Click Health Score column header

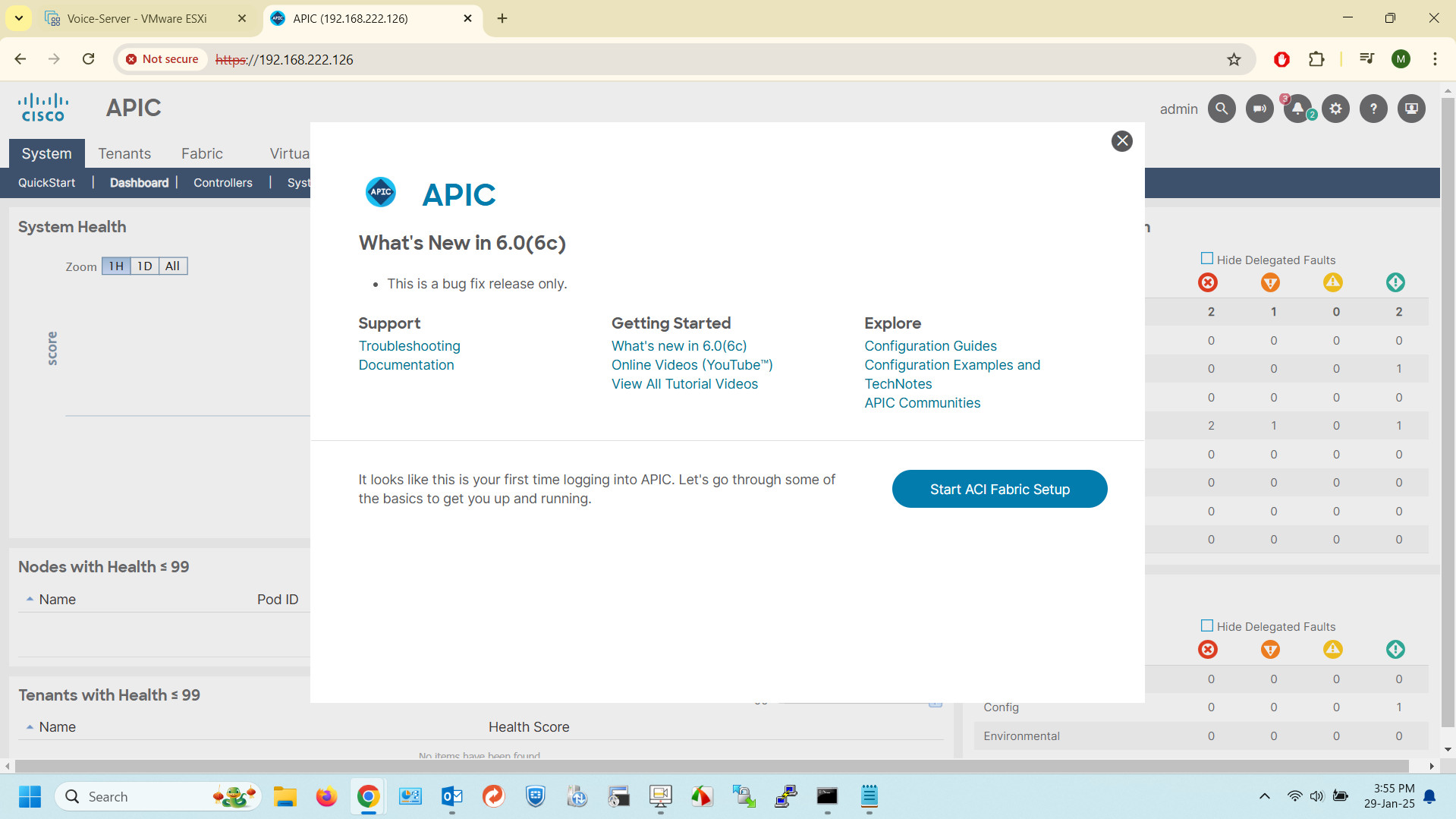[529, 727]
